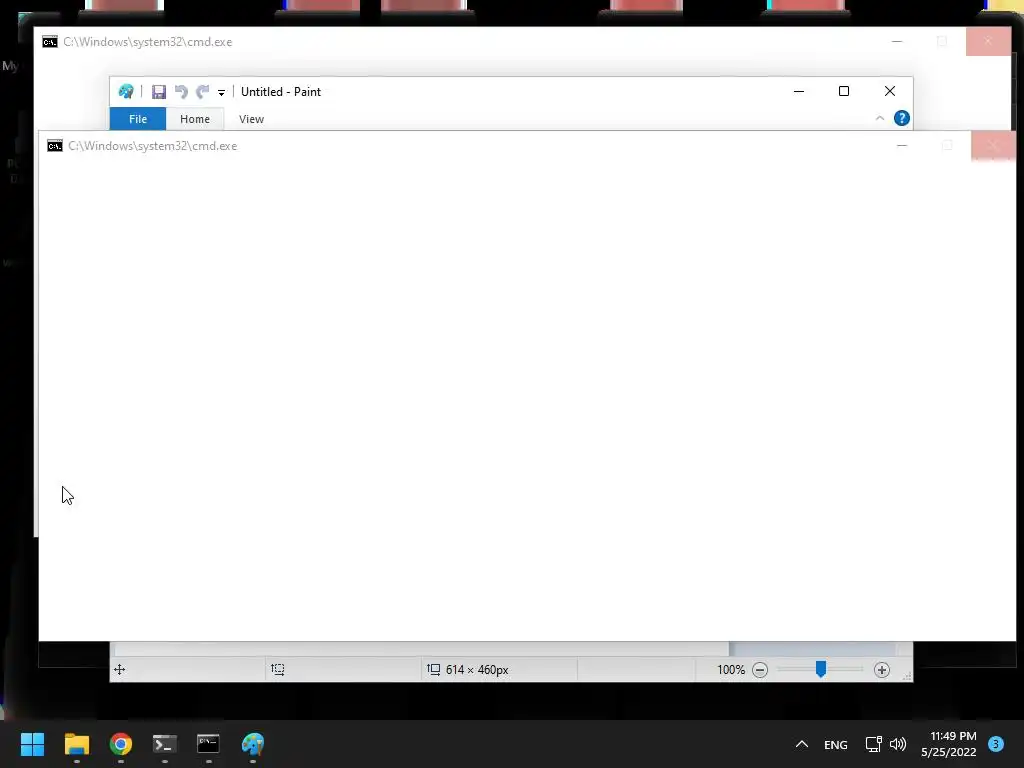Click the Undo arrow in Paint's title bar
1024x768 pixels.
click(181, 92)
